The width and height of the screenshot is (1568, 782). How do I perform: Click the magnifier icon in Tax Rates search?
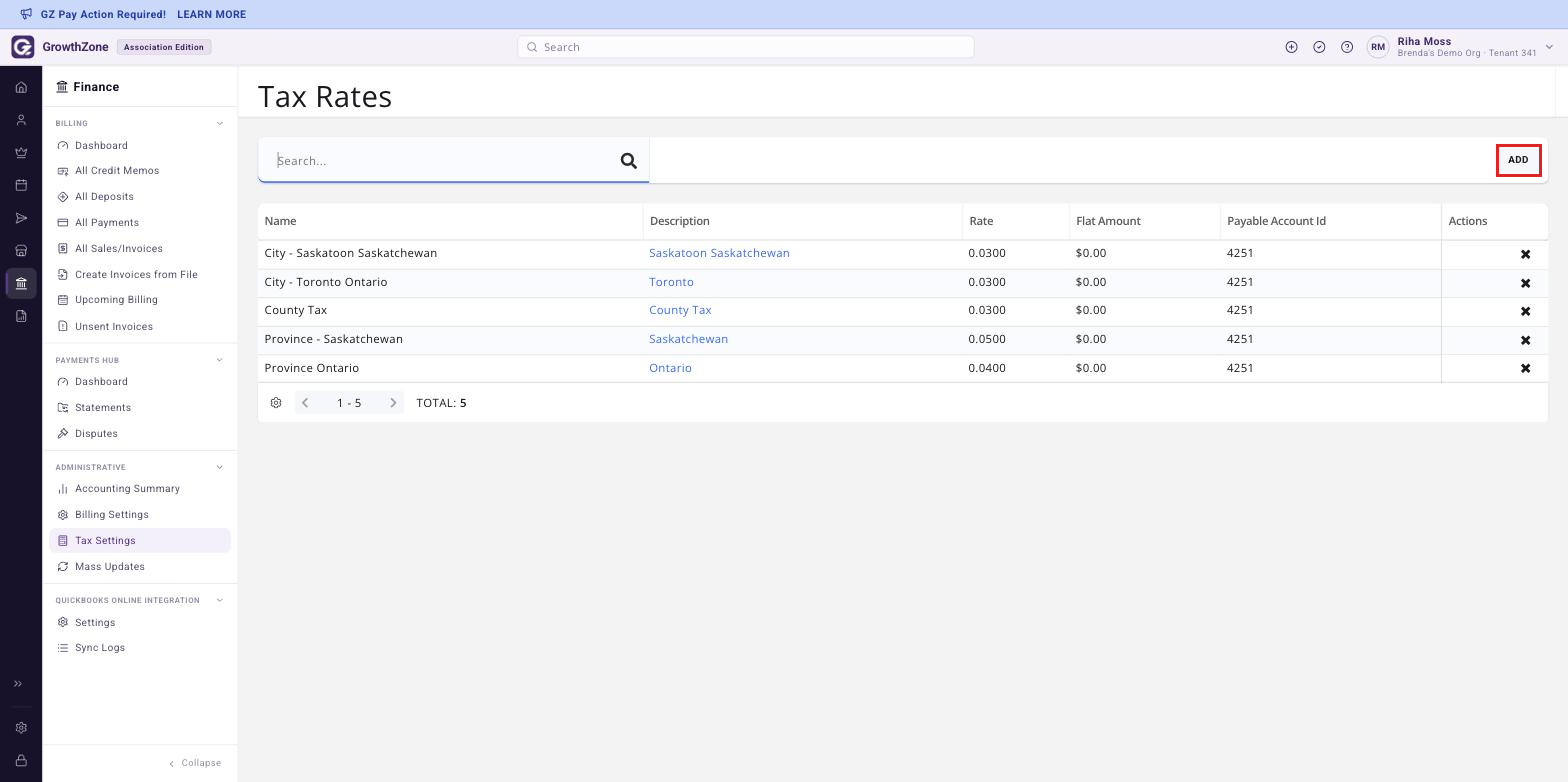point(629,160)
